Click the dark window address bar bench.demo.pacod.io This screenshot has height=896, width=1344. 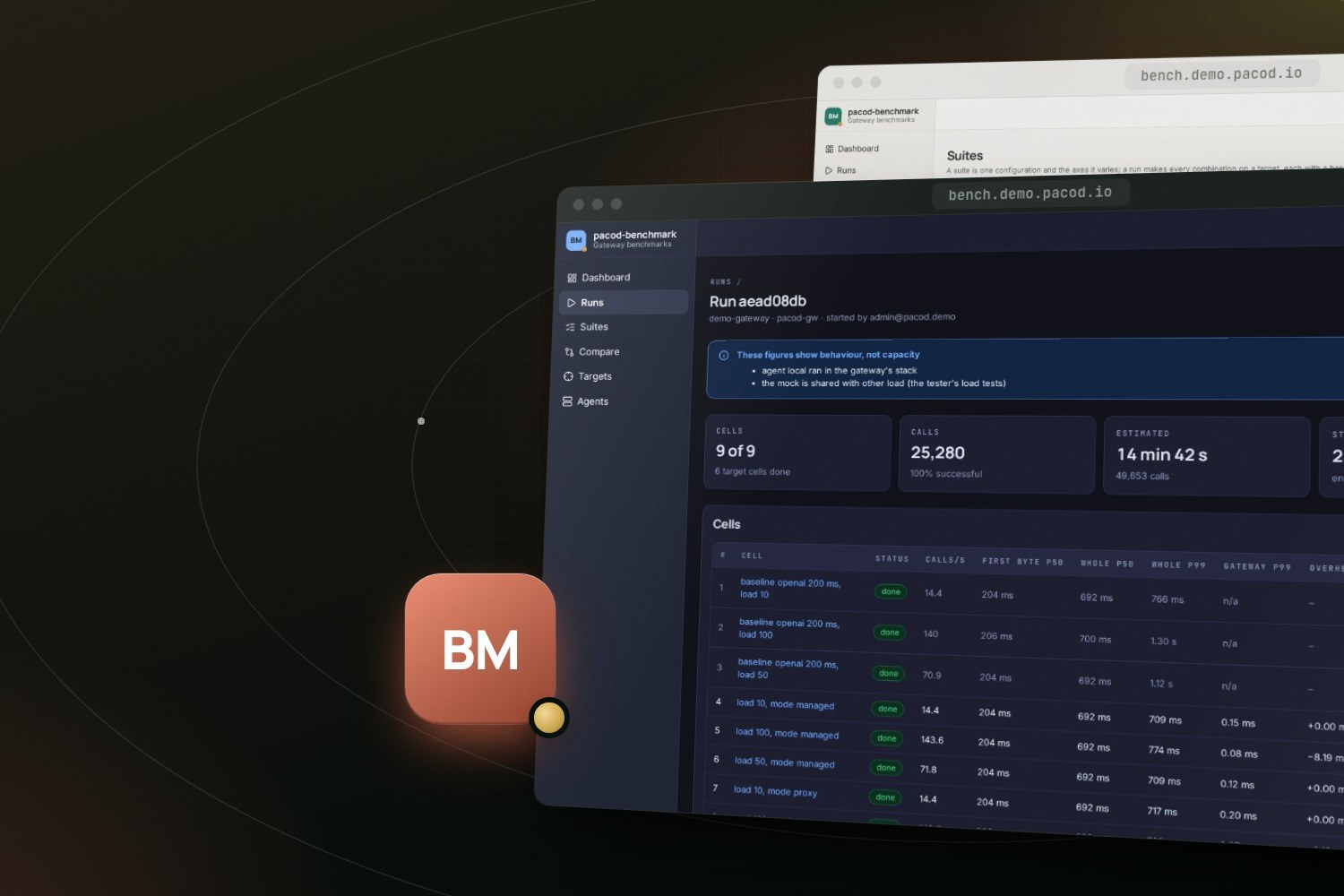coord(1030,194)
